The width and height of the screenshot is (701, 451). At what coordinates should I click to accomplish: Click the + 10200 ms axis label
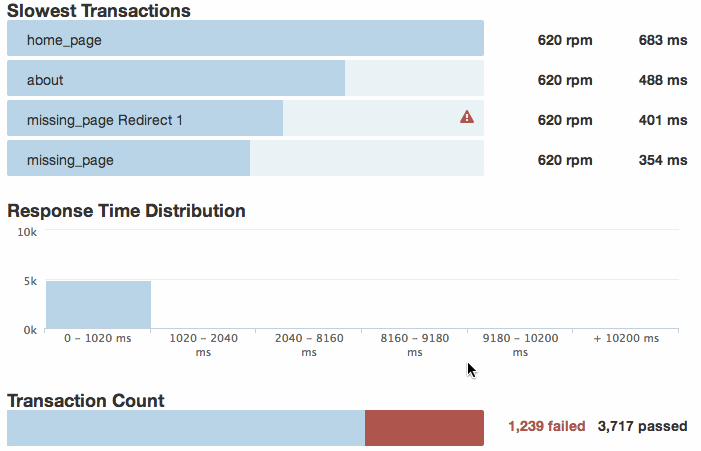tap(626, 339)
